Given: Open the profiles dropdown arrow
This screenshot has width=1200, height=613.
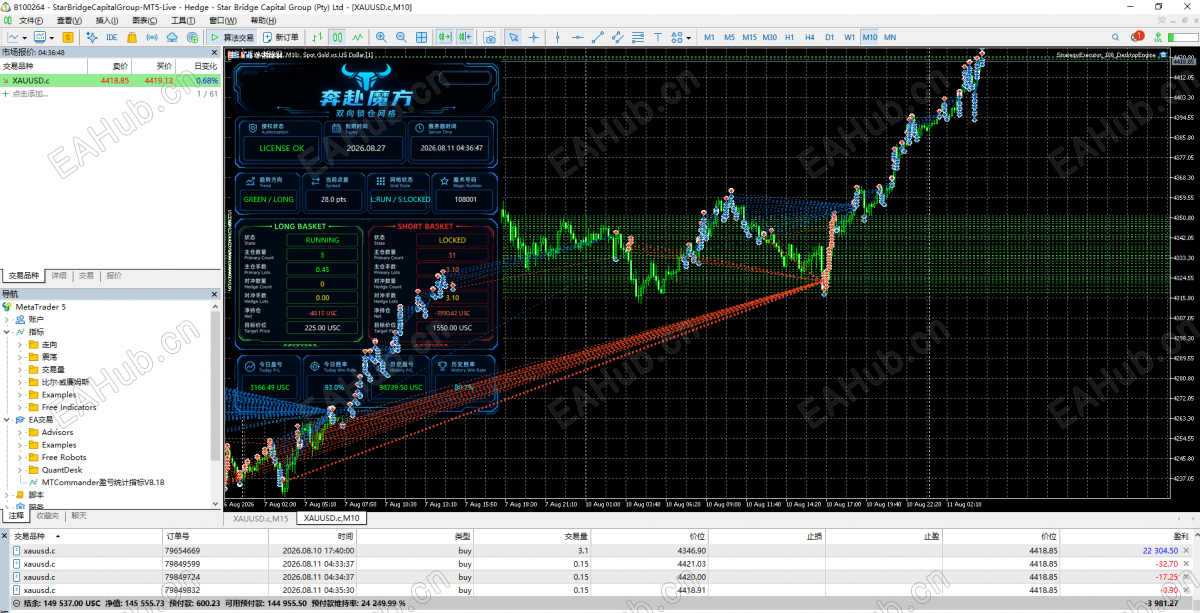Looking at the screenshot, I should pyautogui.click(x=51, y=37).
